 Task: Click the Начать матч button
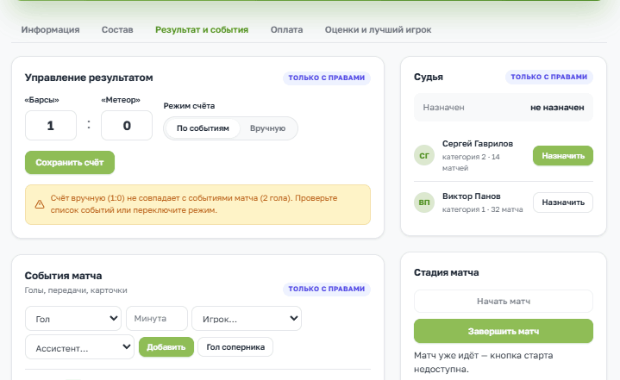(x=503, y=301)
